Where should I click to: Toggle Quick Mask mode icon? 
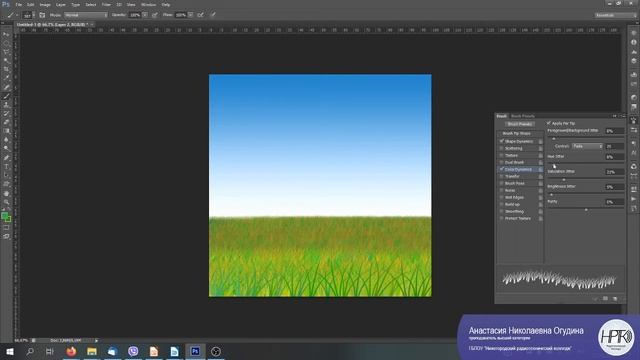[x=6, y=227]
